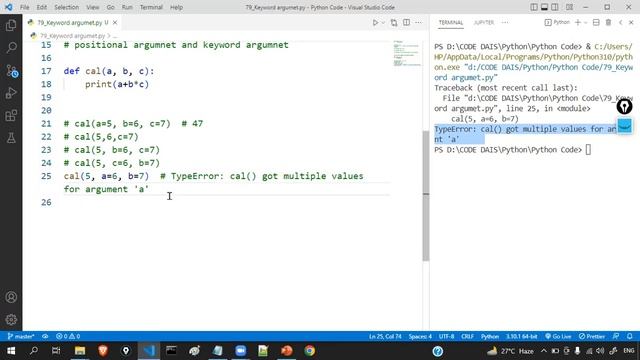
Task: Expand the run button dropdown arrow
Action: 383,23
